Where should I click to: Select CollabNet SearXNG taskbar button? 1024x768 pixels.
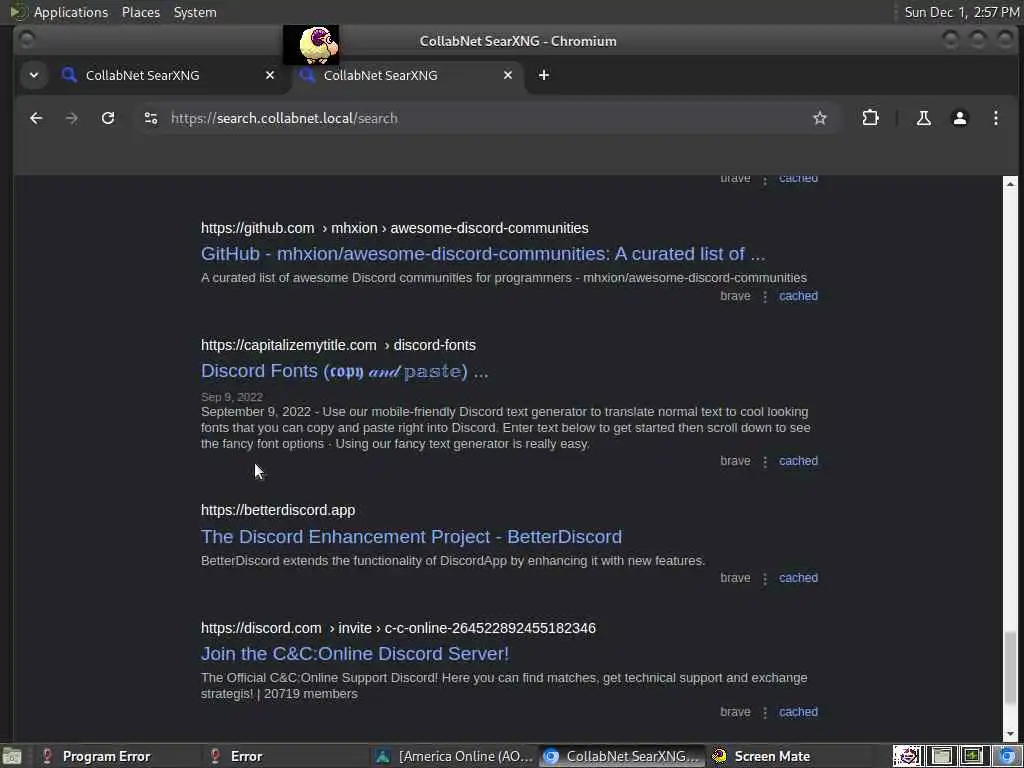pyautogui.click(x=623, y=756)
